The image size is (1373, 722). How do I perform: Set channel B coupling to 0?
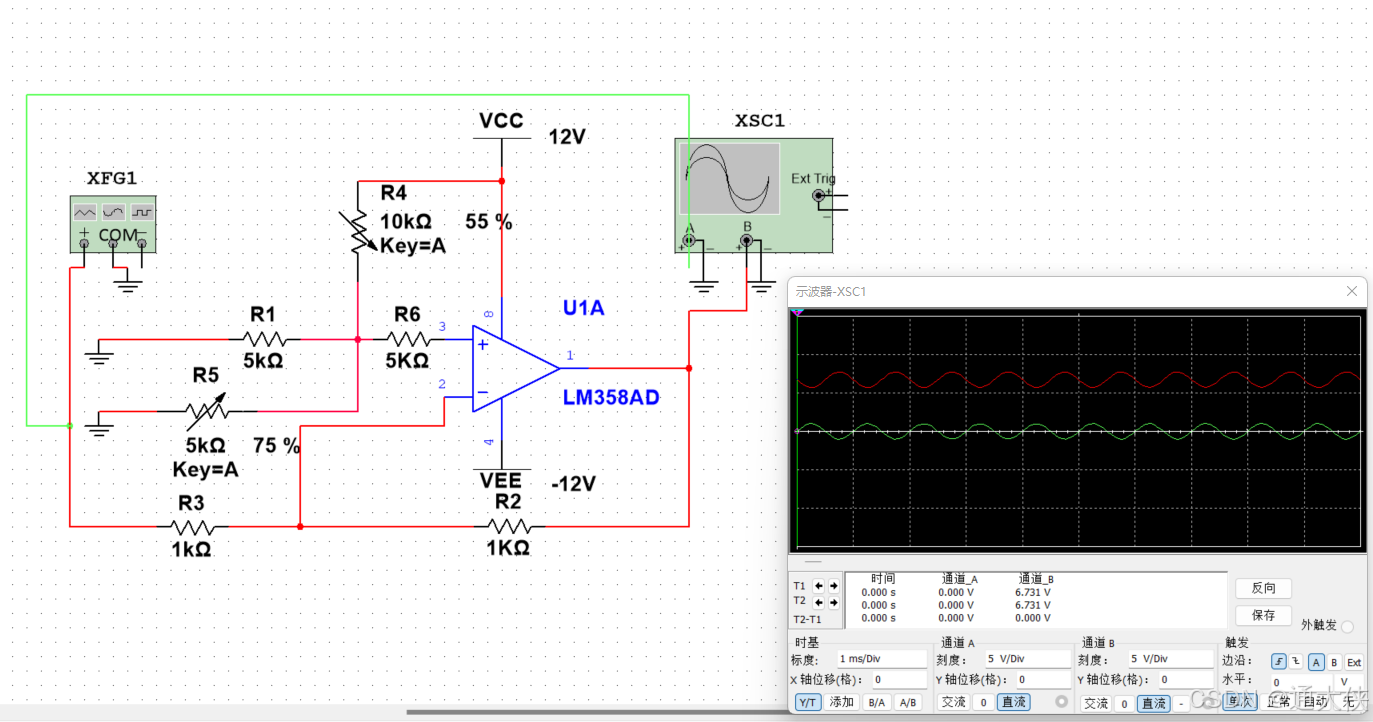point(1125,704)
